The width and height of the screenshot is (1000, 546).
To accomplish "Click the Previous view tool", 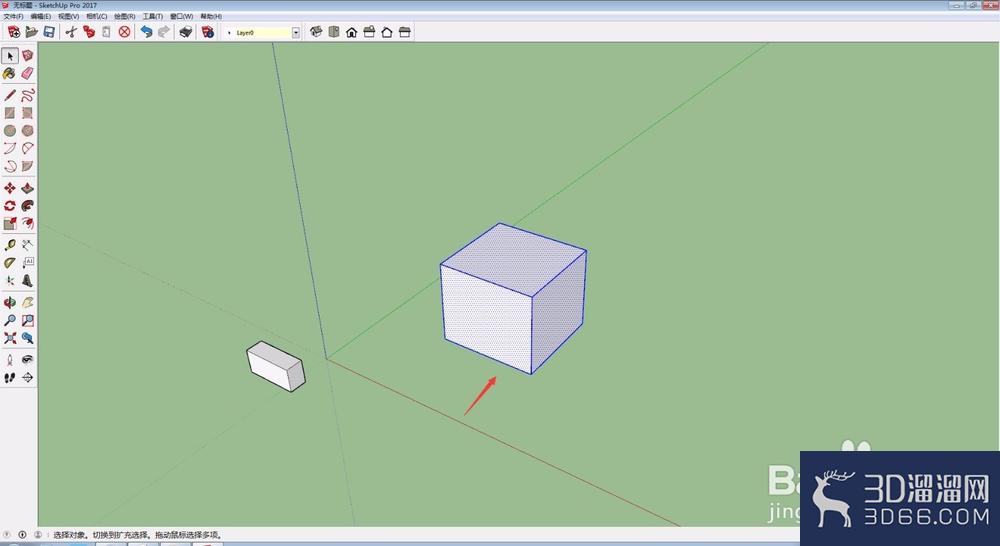I will pyautogui.click(x=27, y=338).
